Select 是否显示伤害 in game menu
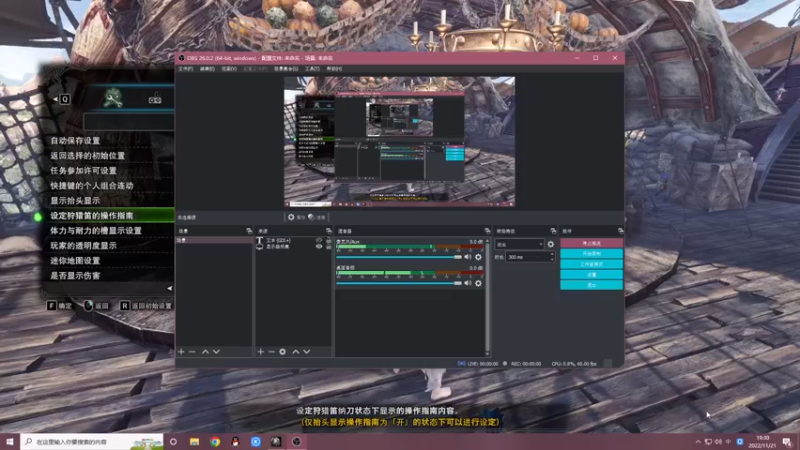800x450 pixels. pos(75,276)
